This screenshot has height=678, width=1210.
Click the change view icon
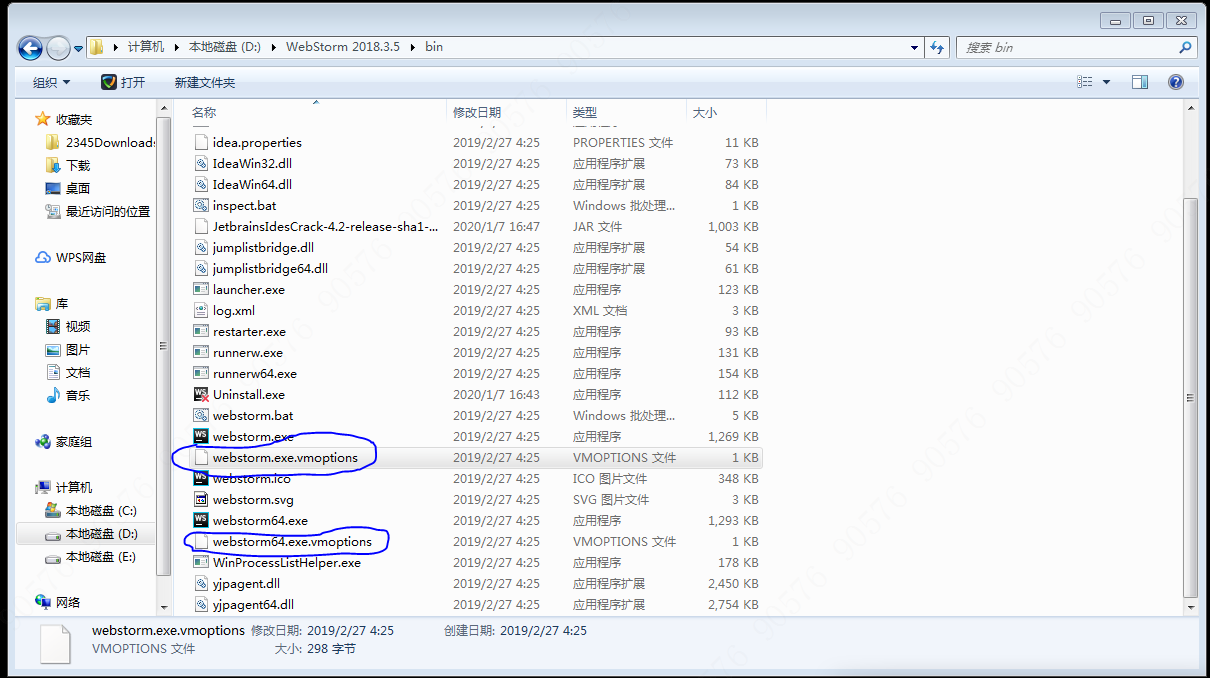(x=1085, y=82)
